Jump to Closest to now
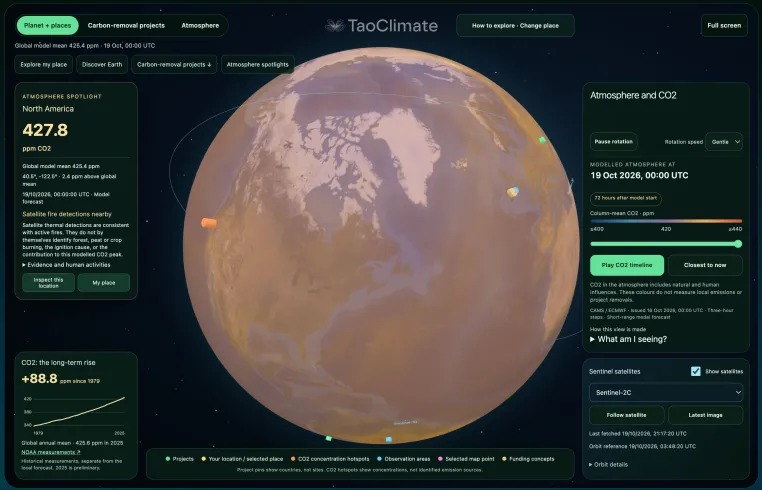 click(x=705, y=265)
